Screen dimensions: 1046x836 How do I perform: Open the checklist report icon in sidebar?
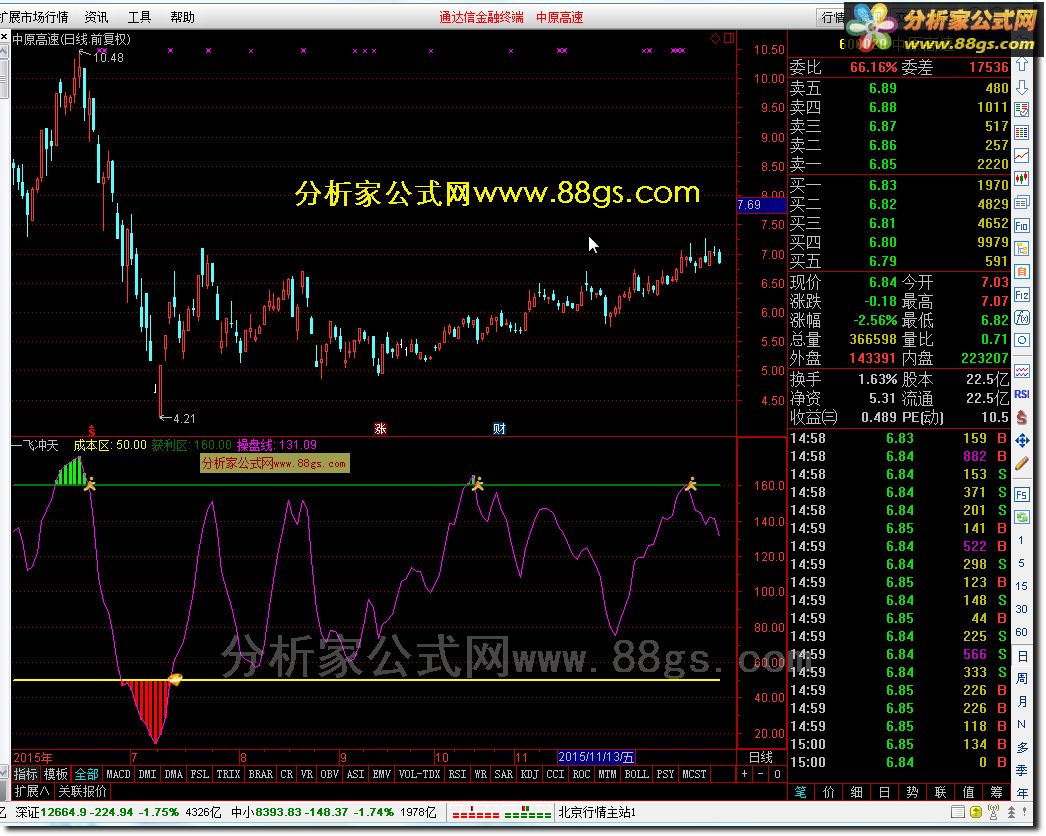(x=1021, y=109)
